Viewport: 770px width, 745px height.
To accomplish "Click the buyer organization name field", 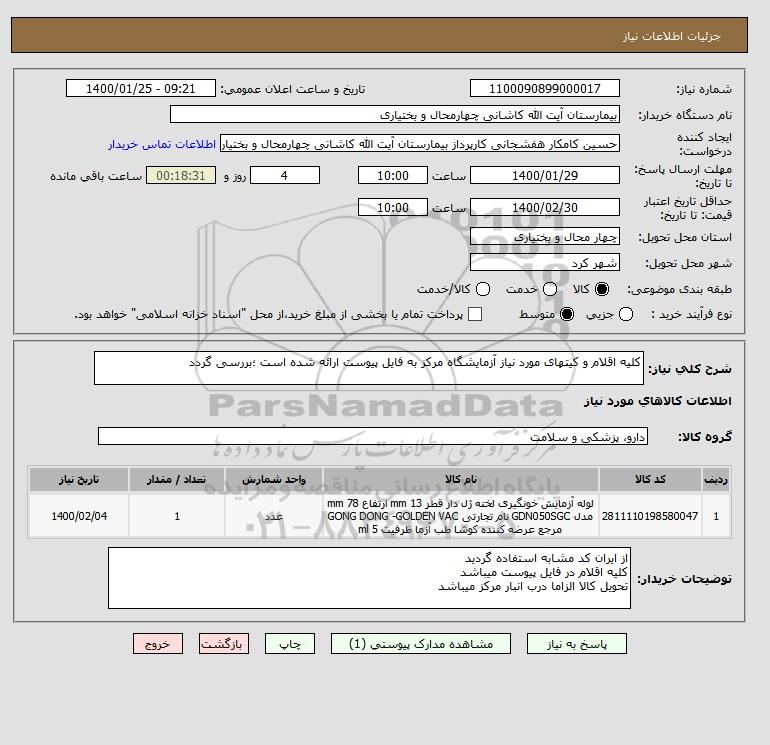I will [x=395, y=114].
